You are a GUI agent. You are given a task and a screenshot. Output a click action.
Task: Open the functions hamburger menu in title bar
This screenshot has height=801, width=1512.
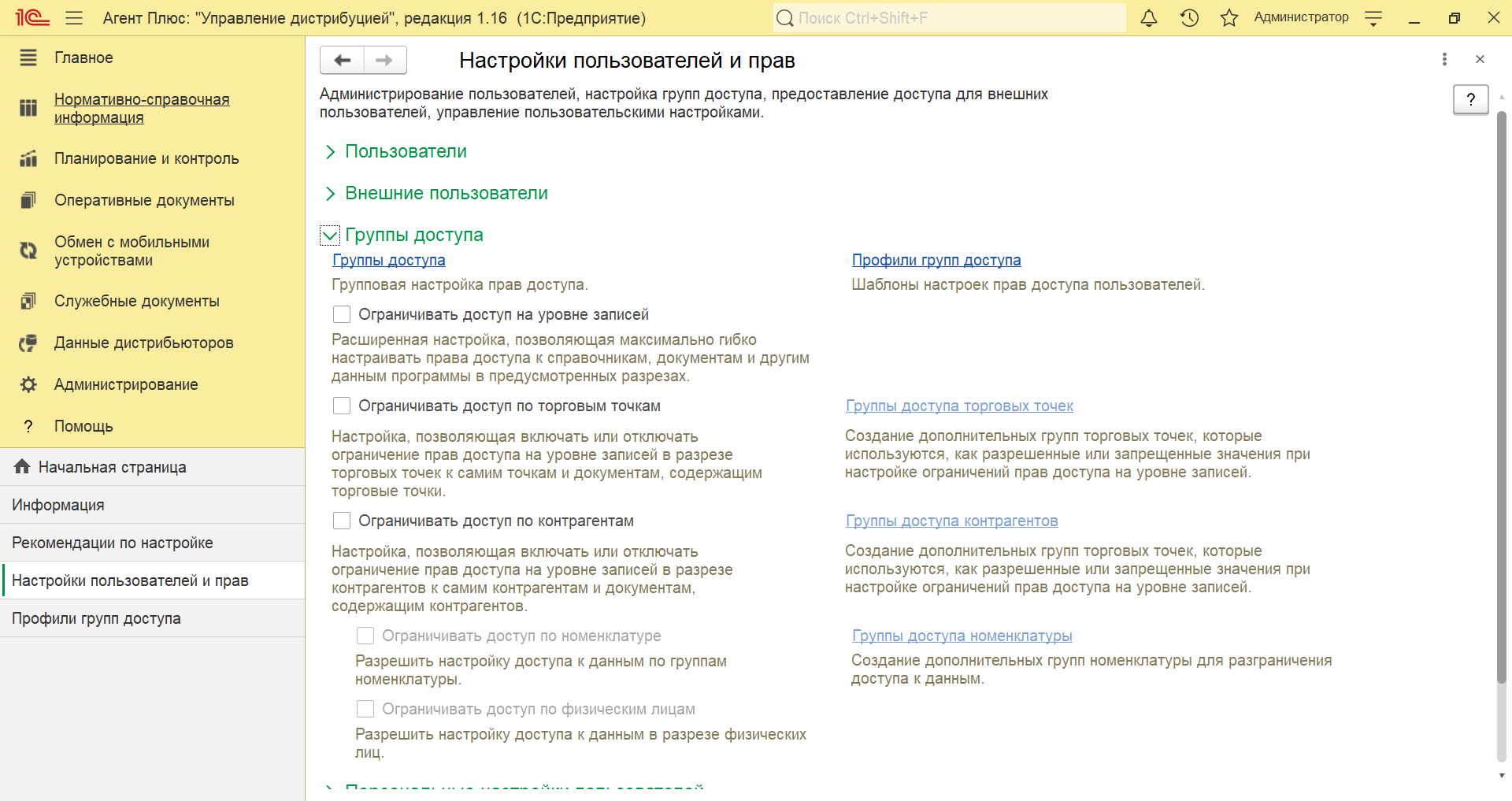(x=74, y=17)
